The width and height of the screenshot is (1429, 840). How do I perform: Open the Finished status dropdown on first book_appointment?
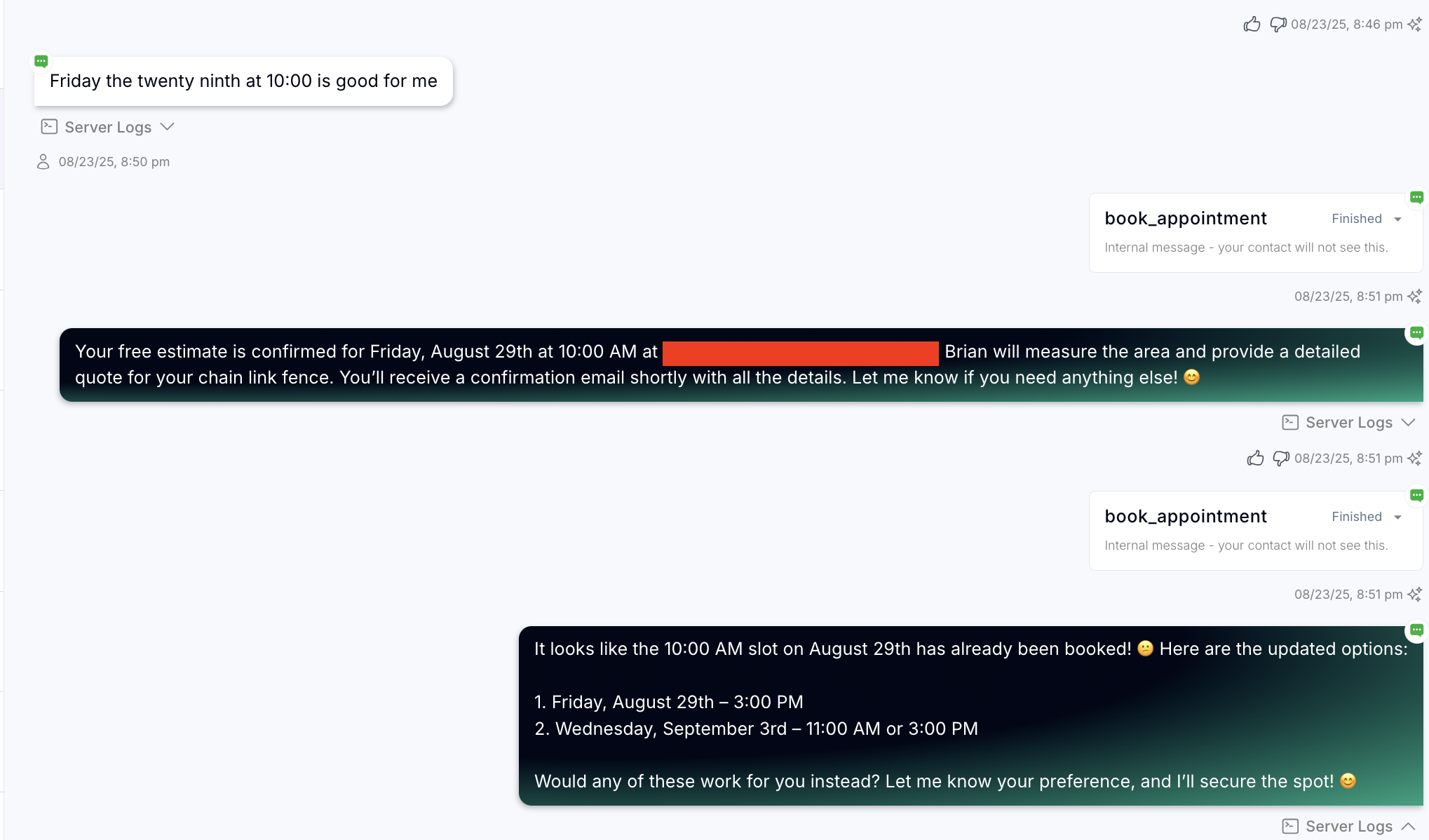click(1397, 219)
